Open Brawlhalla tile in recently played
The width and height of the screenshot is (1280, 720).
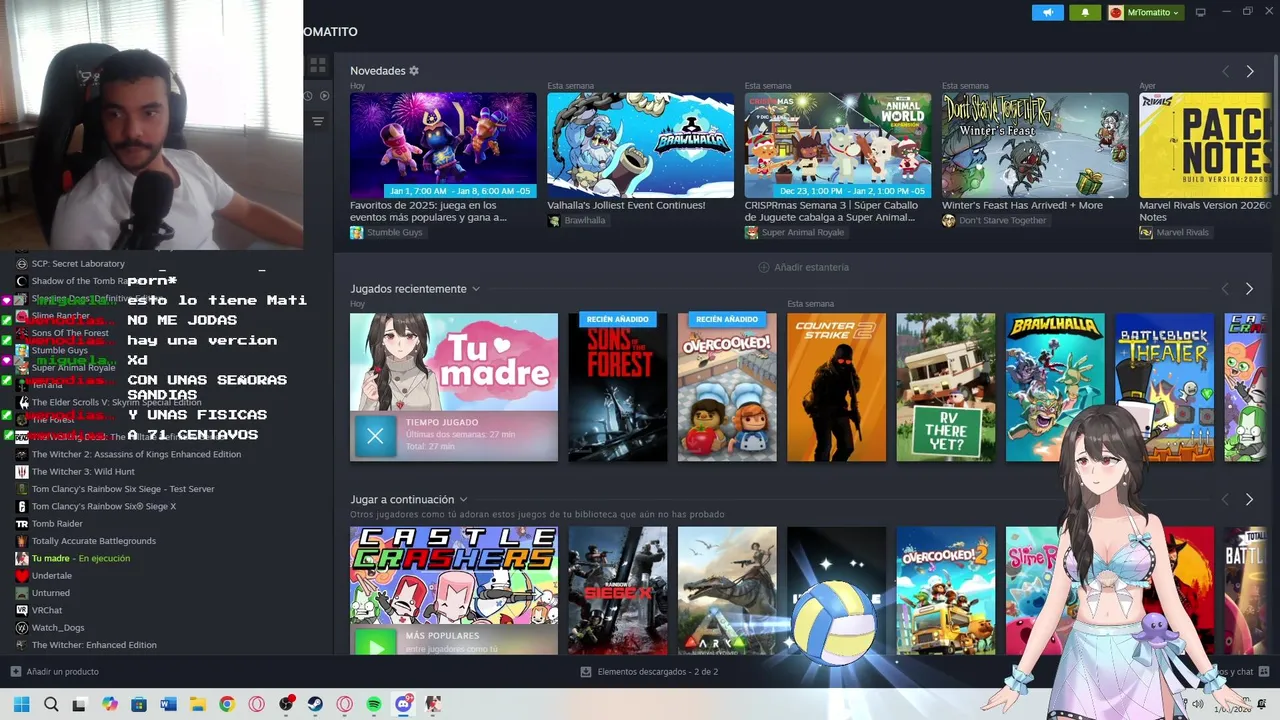tap(1055, 387)
